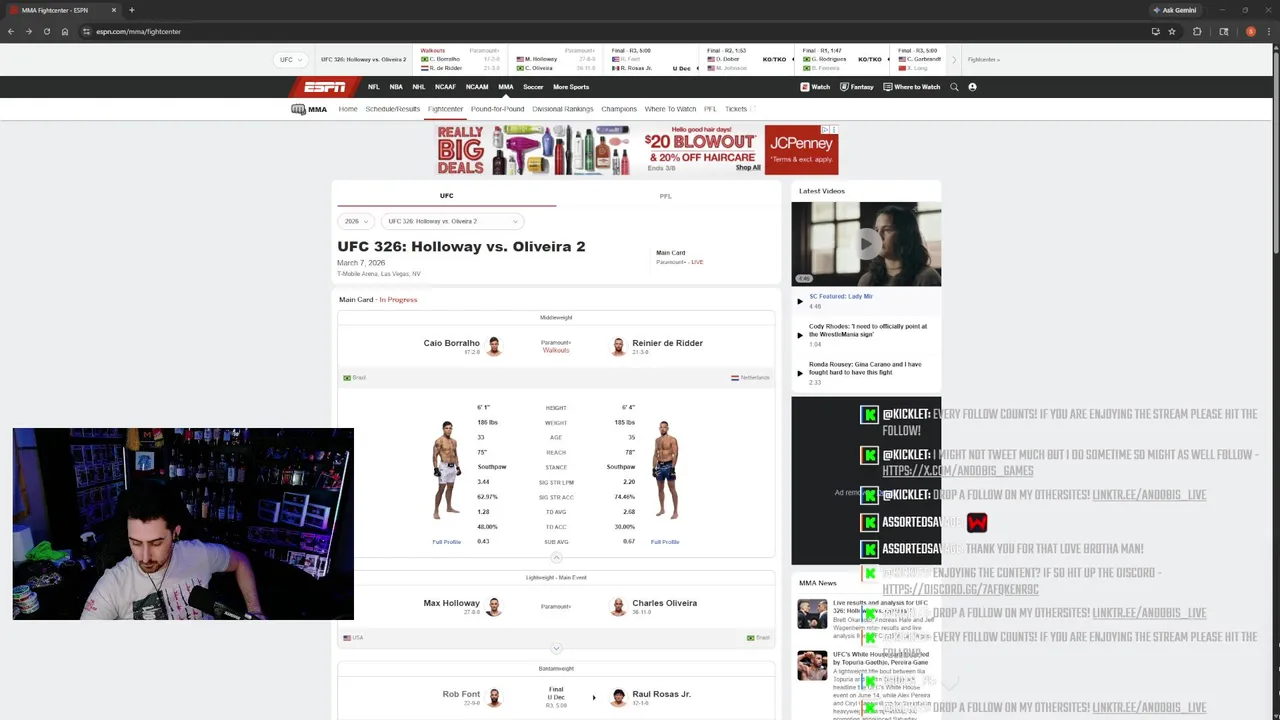1280x720 pixels.
Task: Go to MMA Home
Action: 347,109
